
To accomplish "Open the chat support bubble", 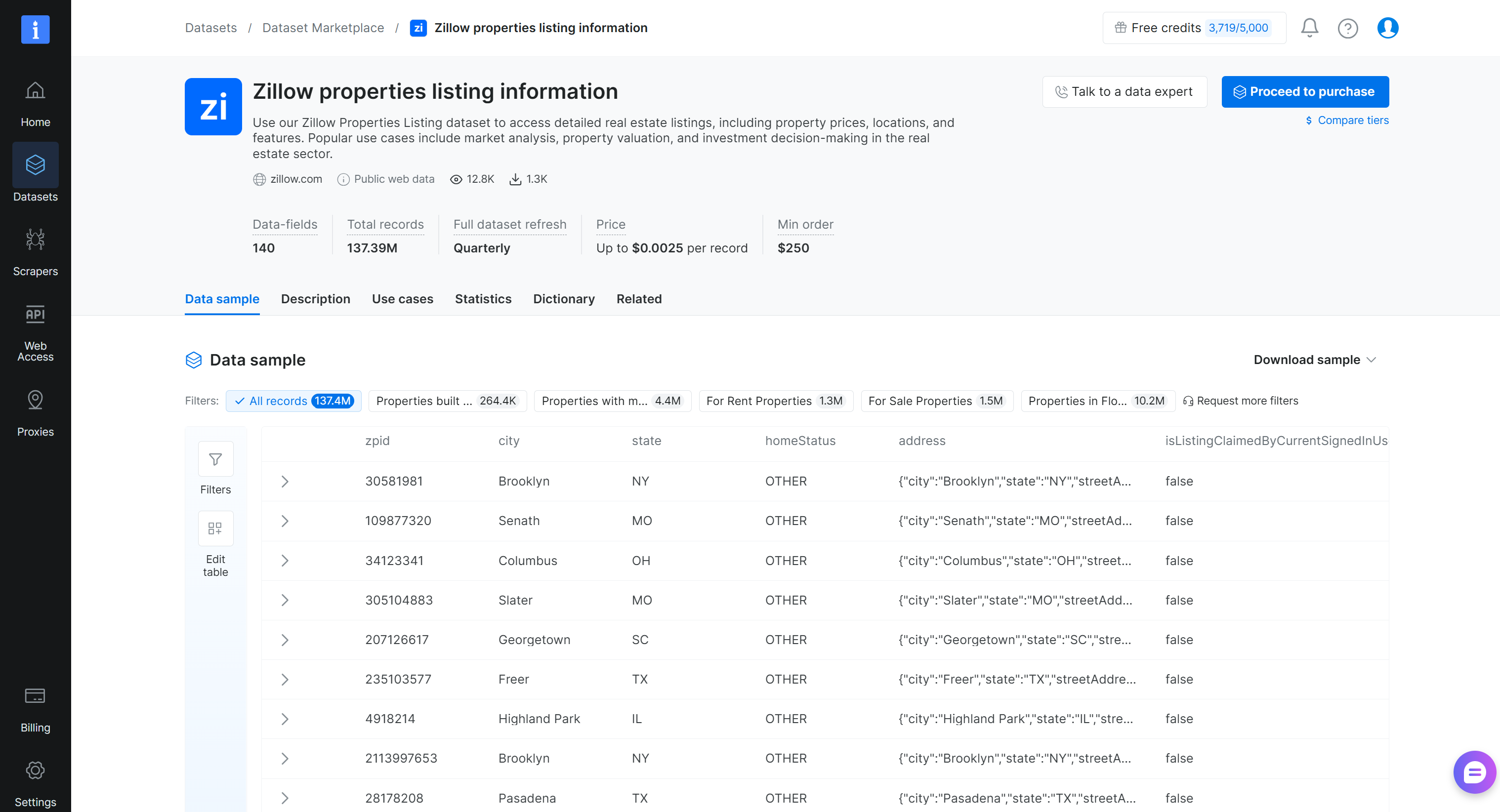I will pyautogui.click(x=1474, y=772).
